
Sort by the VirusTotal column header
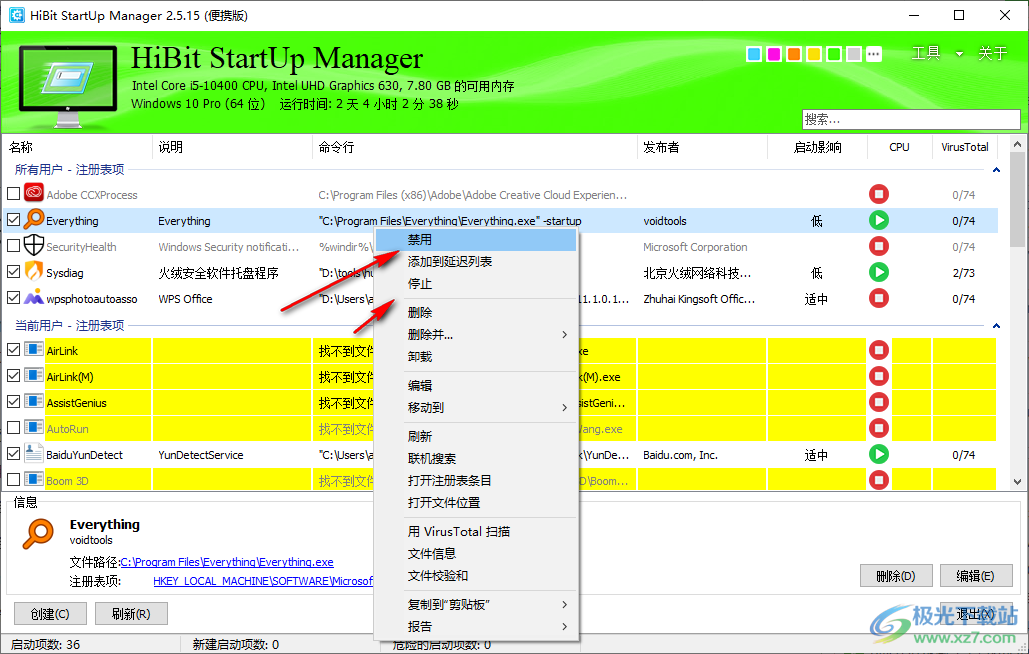(964, 147)
